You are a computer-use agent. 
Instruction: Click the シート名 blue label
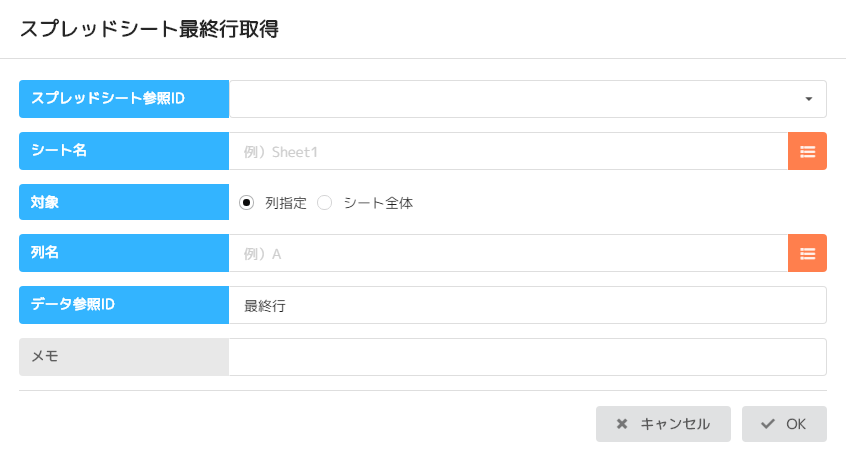coord(124,151)
